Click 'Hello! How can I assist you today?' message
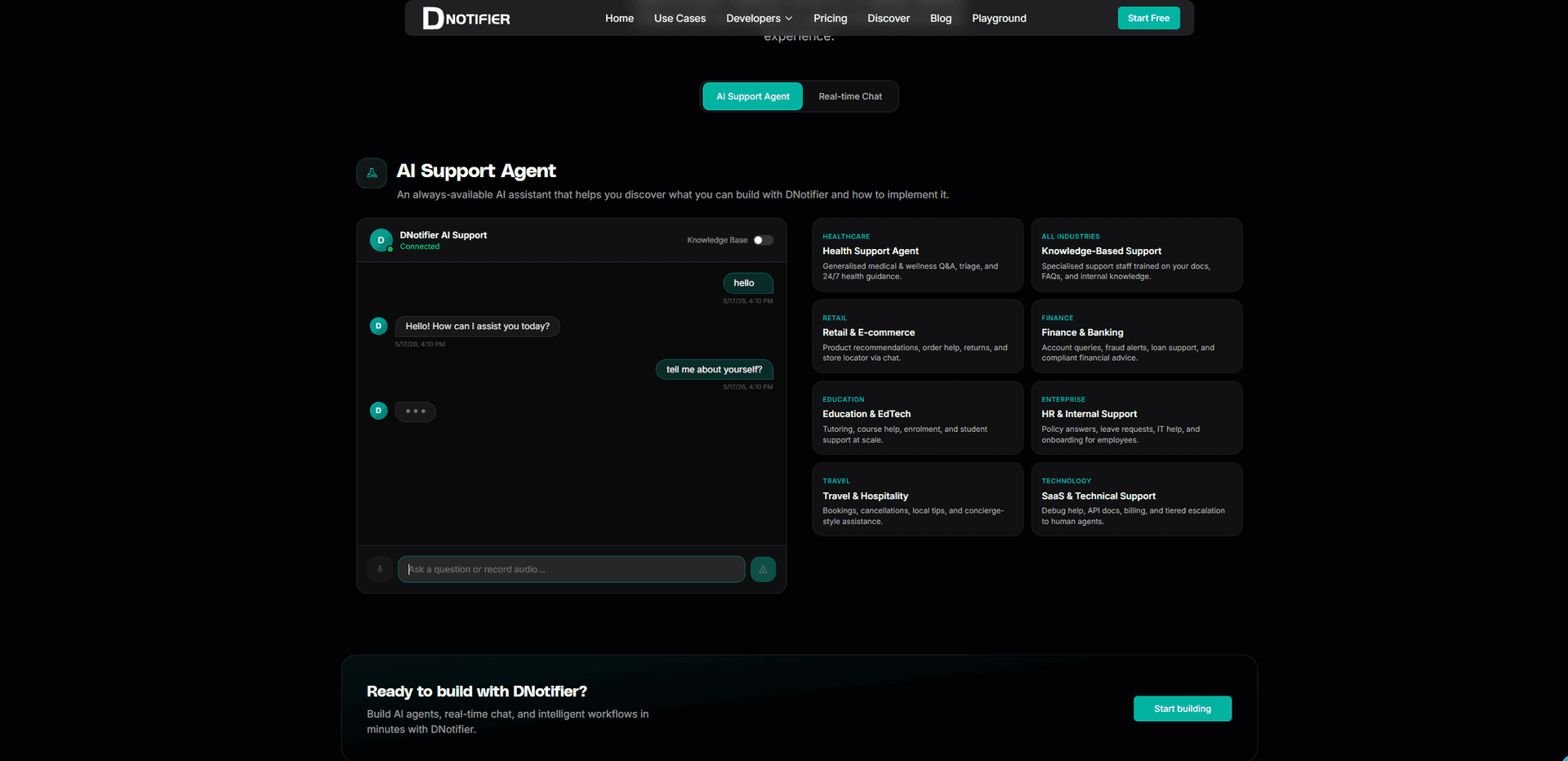This screenshot has width=1568, height=761. (478, 327)
